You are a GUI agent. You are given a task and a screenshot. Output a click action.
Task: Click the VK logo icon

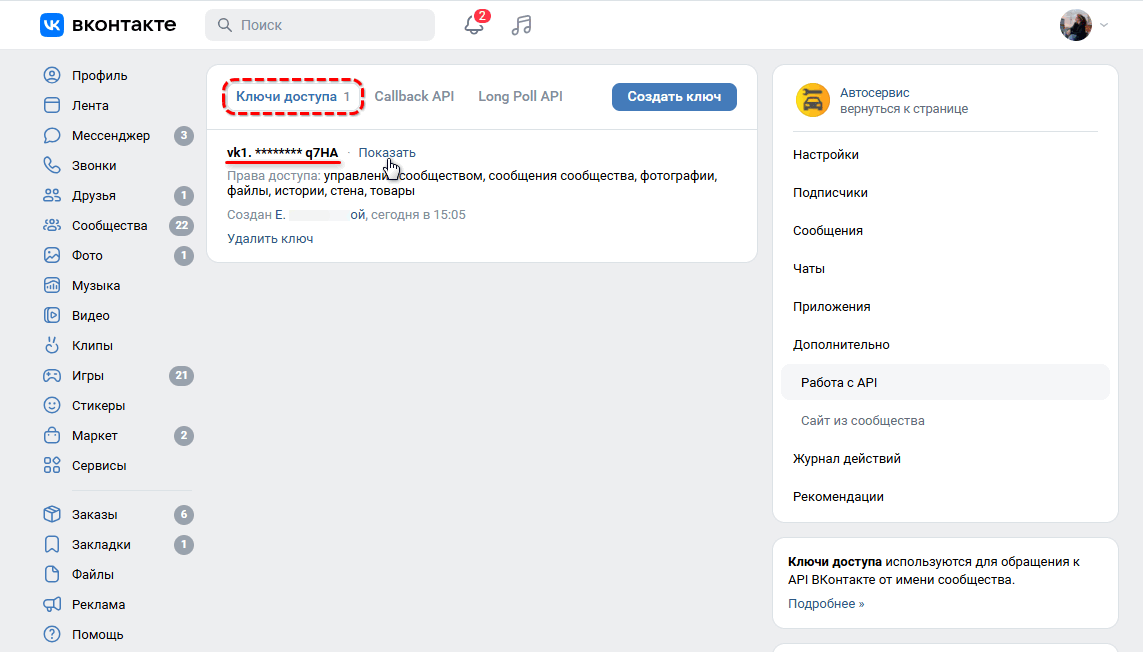coord(52,25)
